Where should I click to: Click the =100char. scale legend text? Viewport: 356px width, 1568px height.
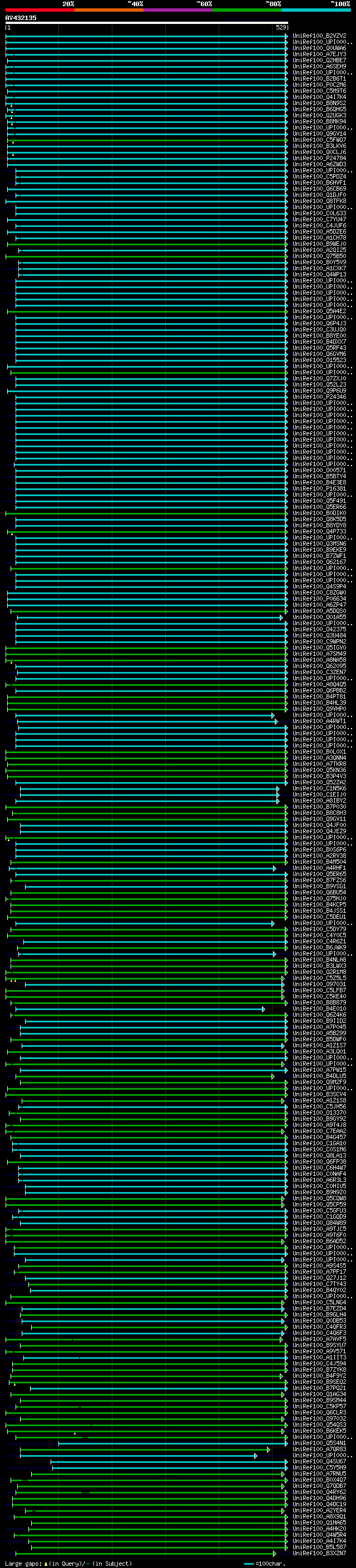point(270,1563)
